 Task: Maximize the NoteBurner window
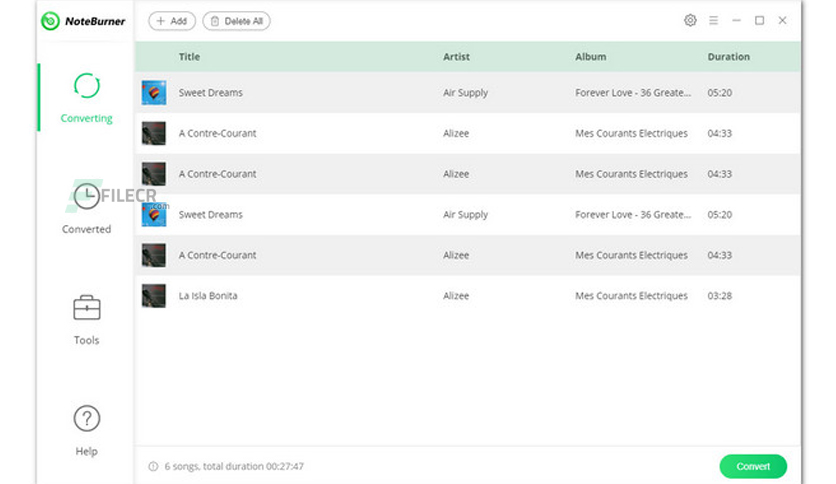pos(759,20)
